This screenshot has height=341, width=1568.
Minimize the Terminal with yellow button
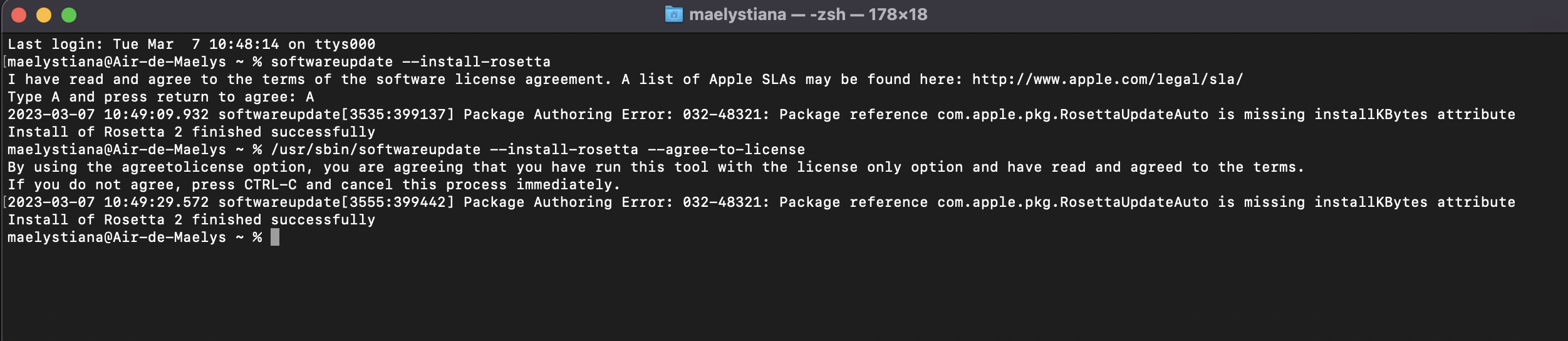click(x=44, y=15)
